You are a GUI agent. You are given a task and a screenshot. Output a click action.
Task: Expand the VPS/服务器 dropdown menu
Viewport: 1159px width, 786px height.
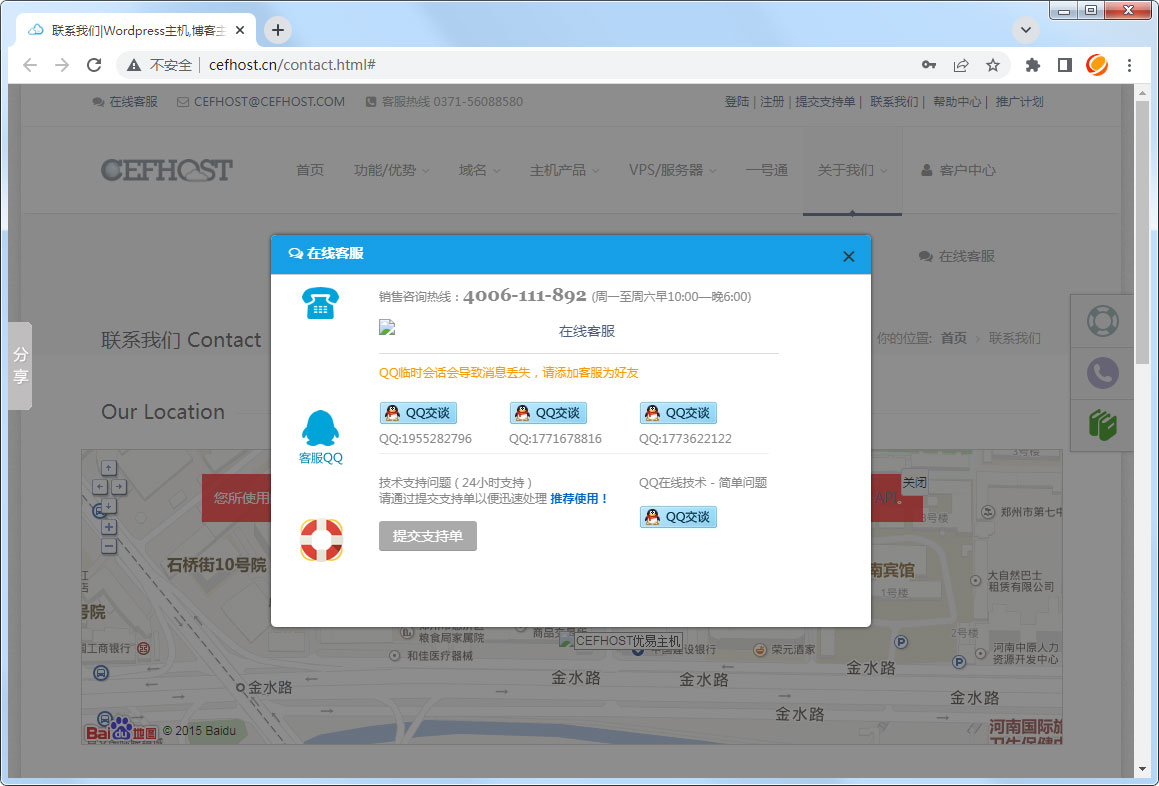point(672,170)
